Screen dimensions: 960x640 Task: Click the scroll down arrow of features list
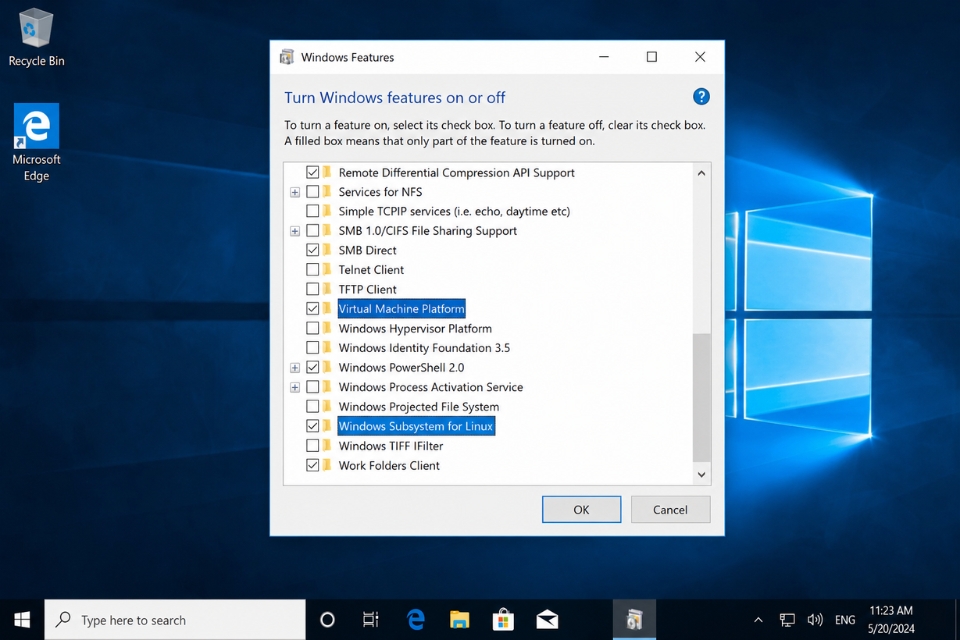click(x=702, y=475)
